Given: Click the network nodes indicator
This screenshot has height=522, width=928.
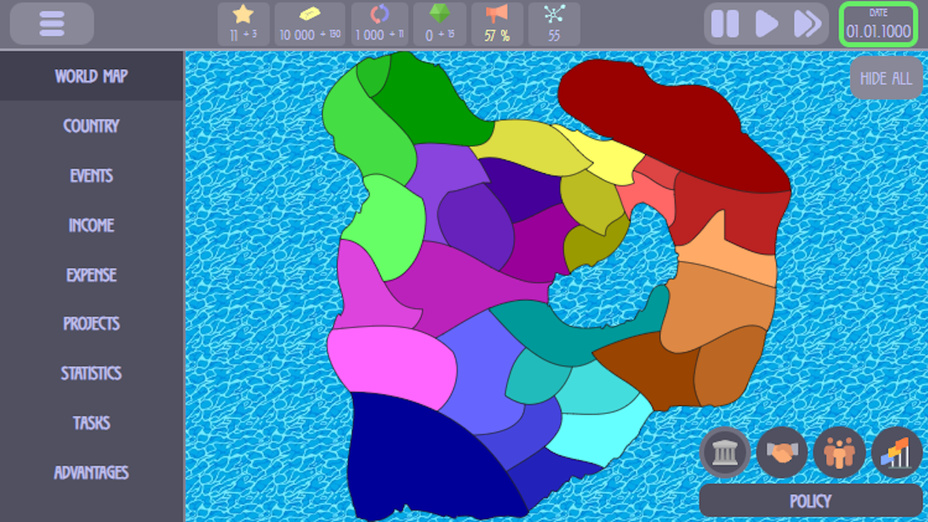Looking at the screenshot, I should point(554,24).
